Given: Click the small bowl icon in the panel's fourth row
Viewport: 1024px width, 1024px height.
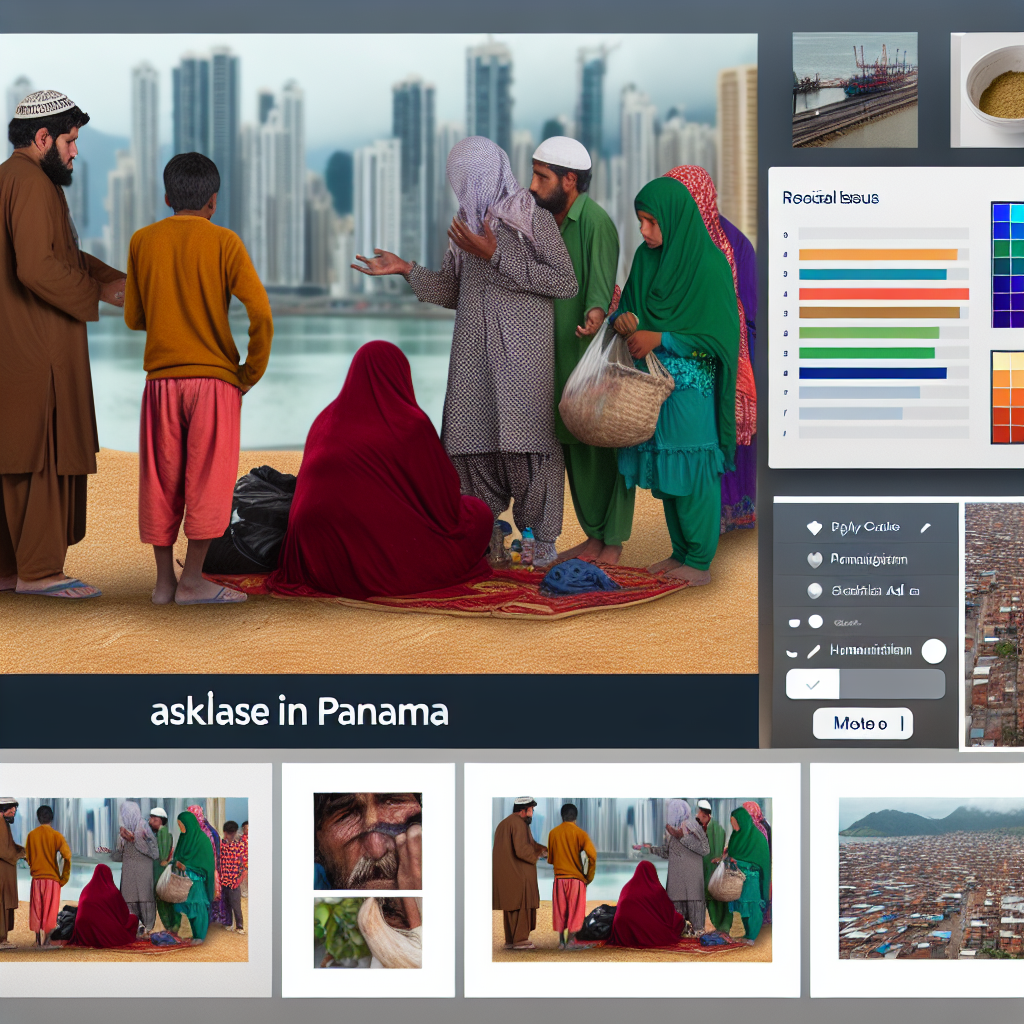Looking at the screenshot, I should (x=794, y=621).
